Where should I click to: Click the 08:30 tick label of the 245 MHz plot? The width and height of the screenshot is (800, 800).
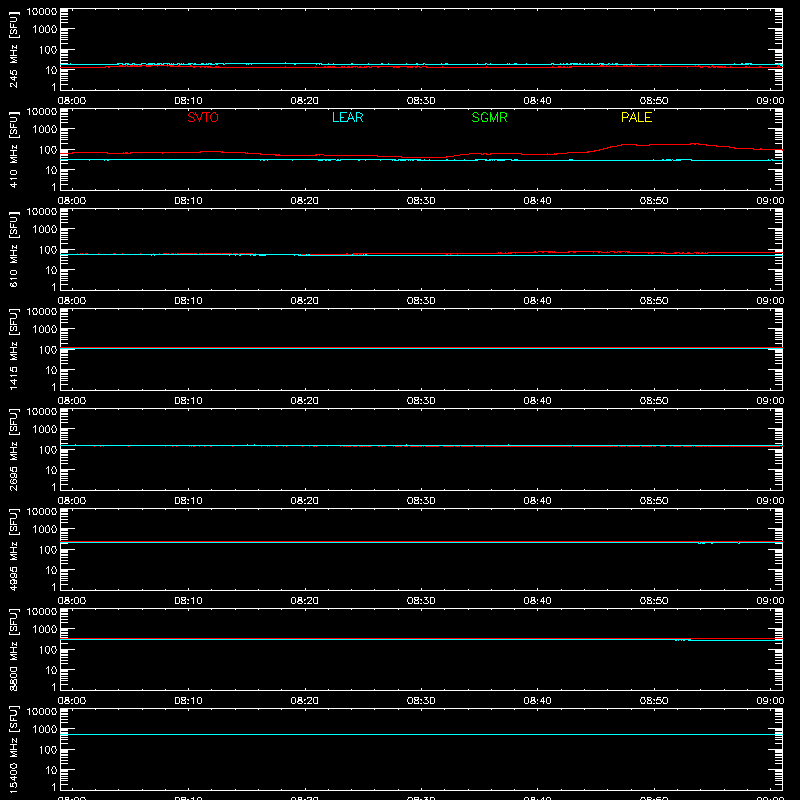click(x=421, y=101)
